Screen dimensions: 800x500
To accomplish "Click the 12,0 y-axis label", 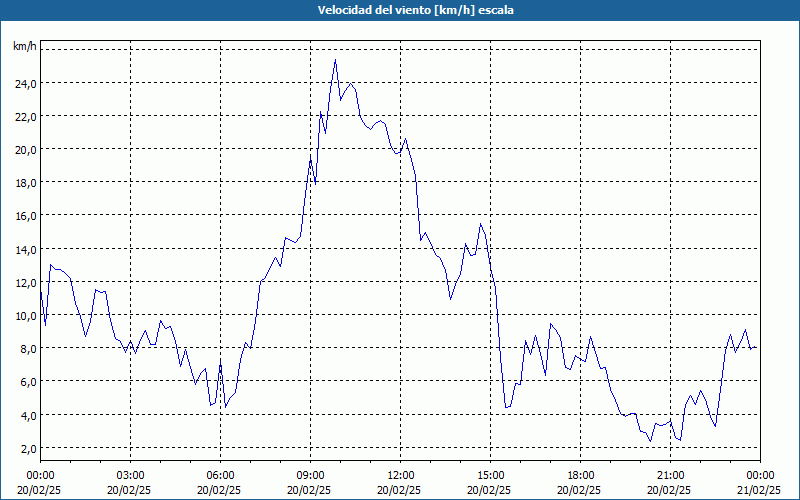I will point(26,282).
